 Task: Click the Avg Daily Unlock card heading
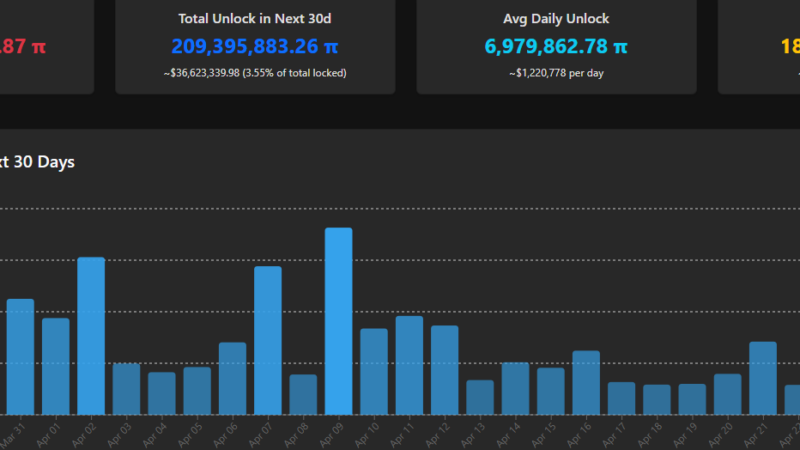[x=556, y=18]
